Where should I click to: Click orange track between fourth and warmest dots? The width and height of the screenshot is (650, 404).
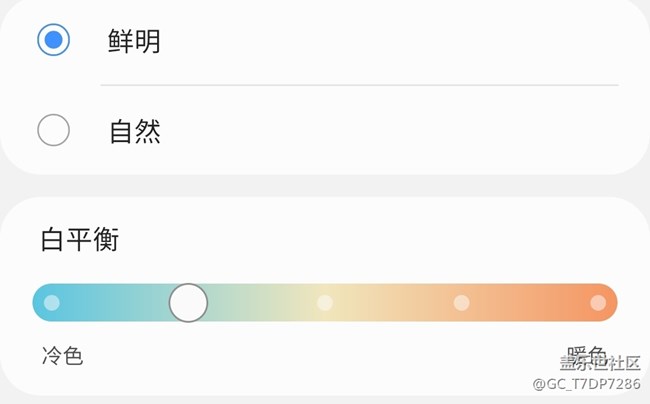click(530, 302)
